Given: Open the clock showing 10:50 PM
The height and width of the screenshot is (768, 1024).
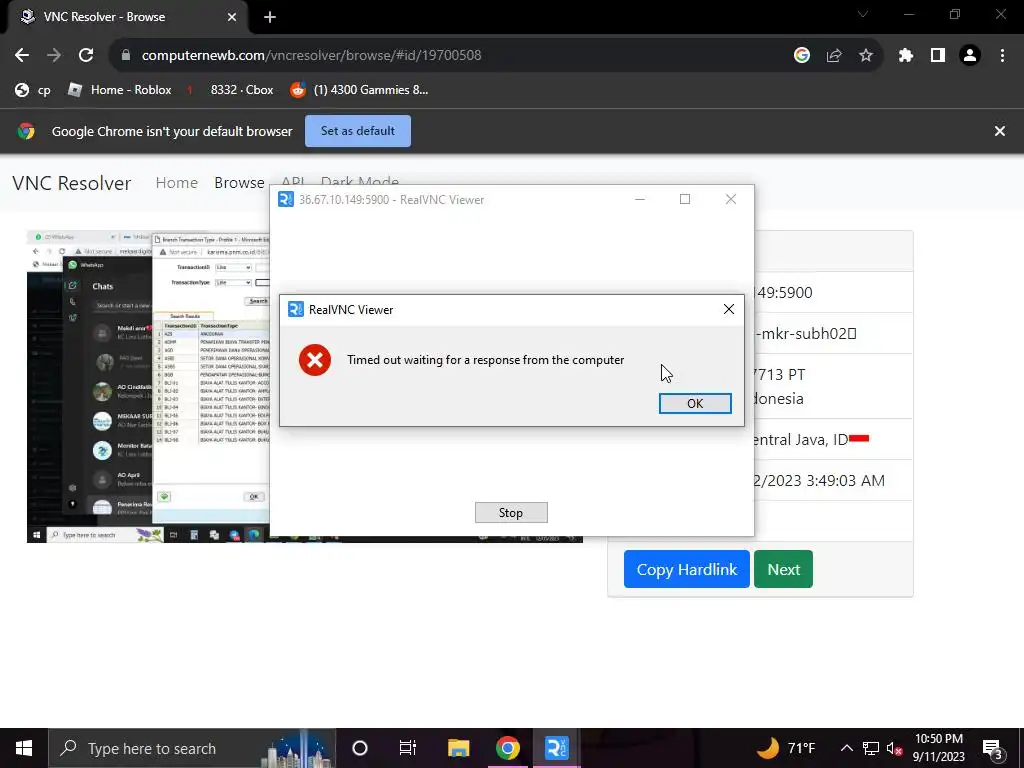Looking at the screenshot, I should 938,748.
